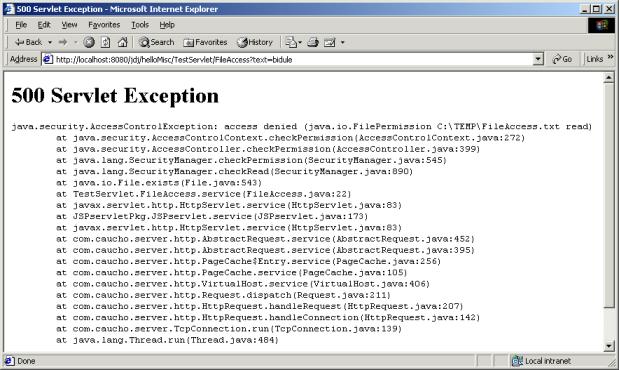
Task: Click the page icon in the address bar
Action: 48,59
